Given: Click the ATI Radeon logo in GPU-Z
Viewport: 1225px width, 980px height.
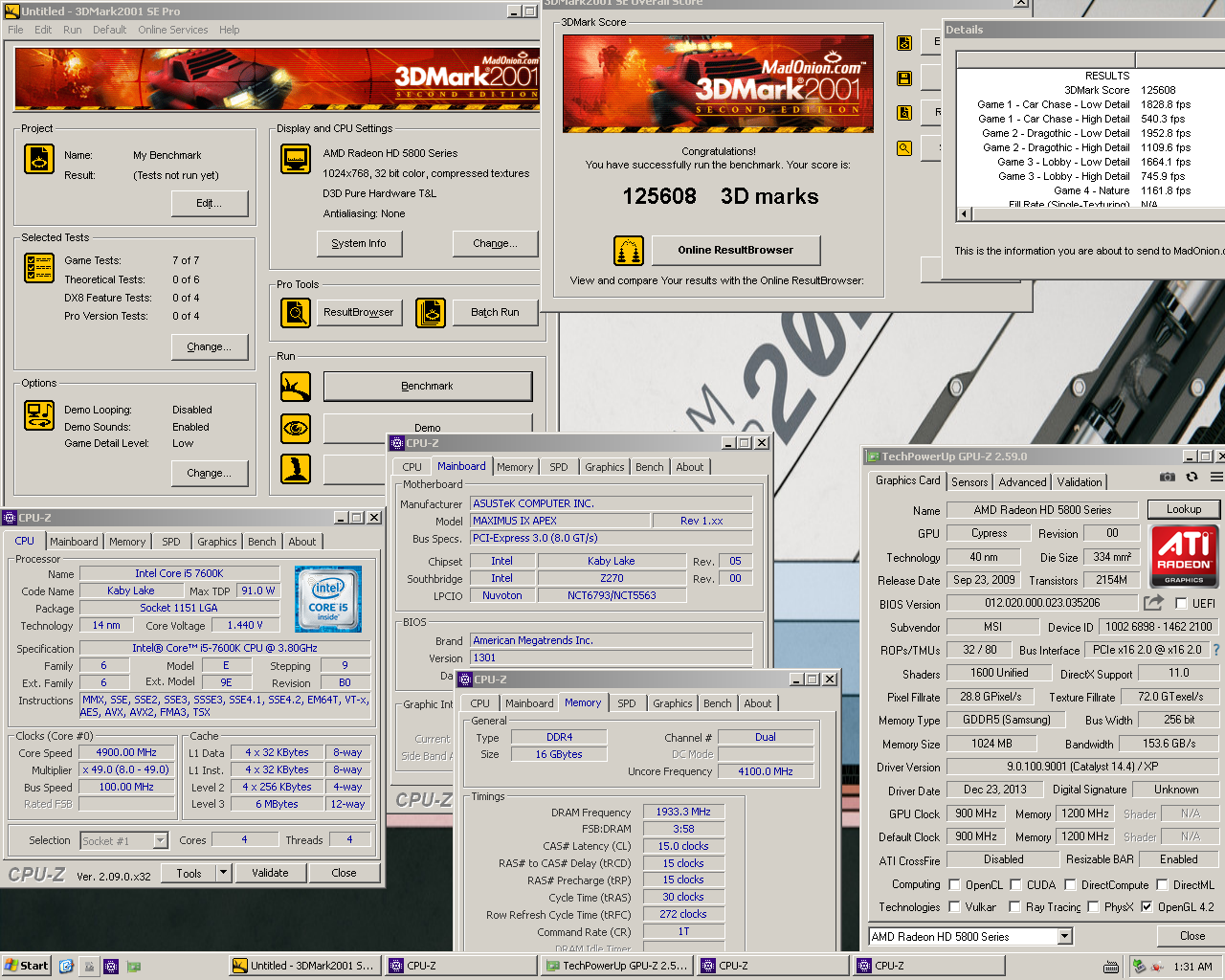Looking at the screenshot, I should (x=1184, y=556).
